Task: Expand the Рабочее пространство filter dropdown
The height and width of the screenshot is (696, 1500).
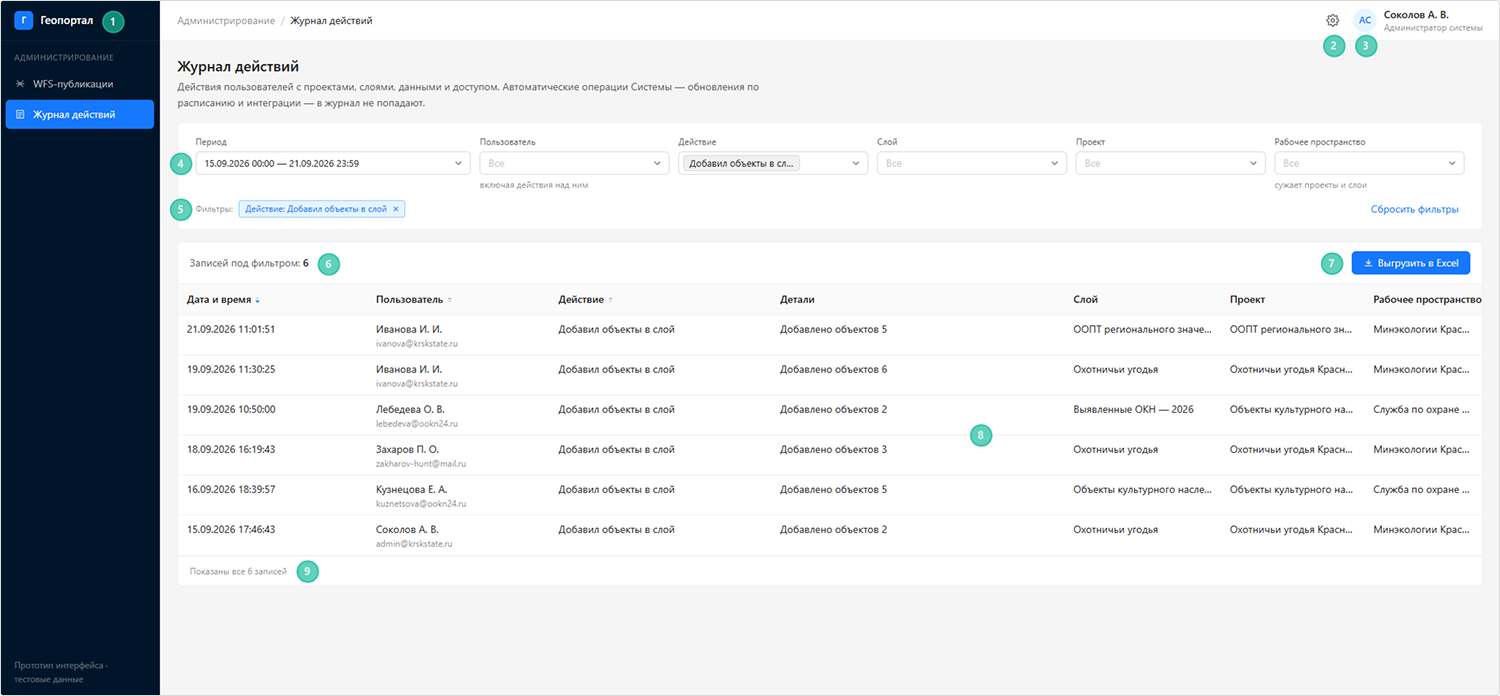Action: click(1369, 163)
